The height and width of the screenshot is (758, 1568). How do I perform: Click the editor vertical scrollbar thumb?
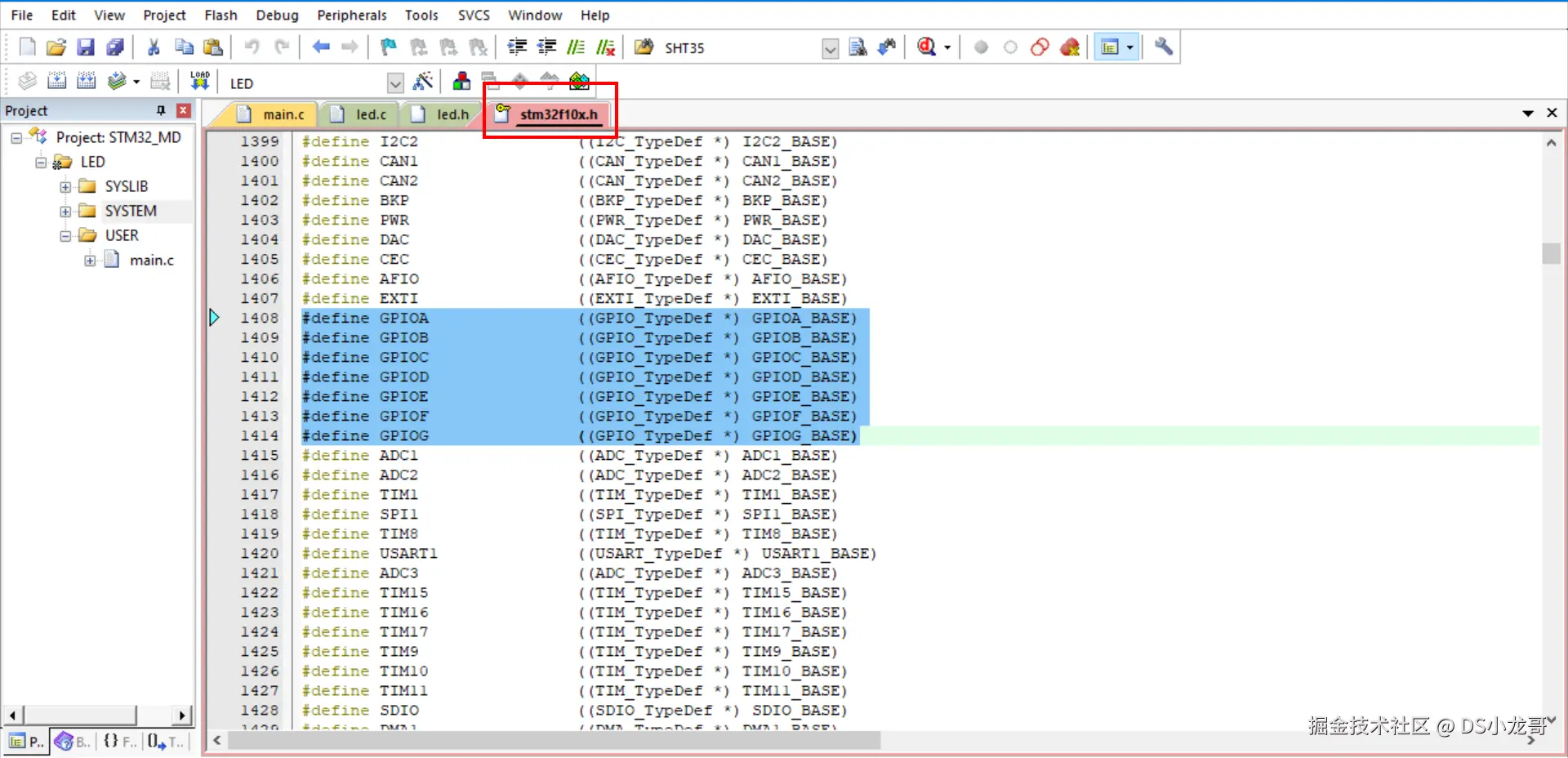1551,253
